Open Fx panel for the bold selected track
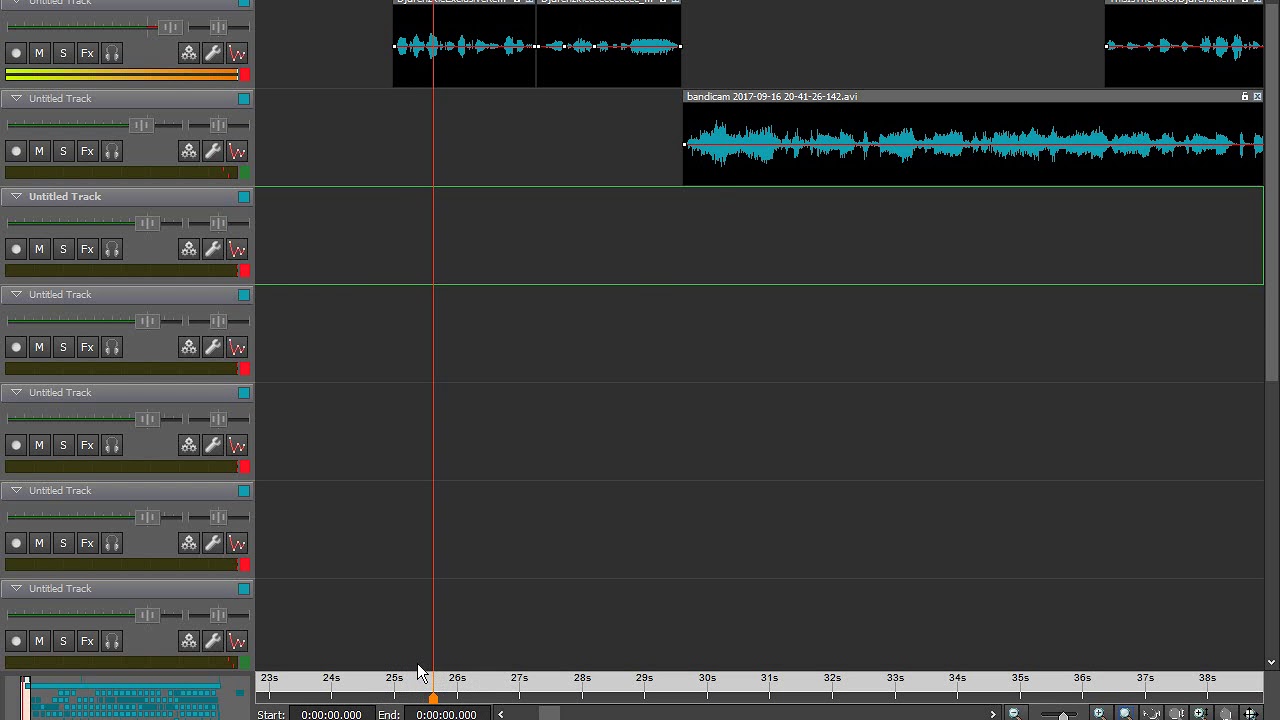Screen dimensions: 1280x720 (x=87, y=249)
